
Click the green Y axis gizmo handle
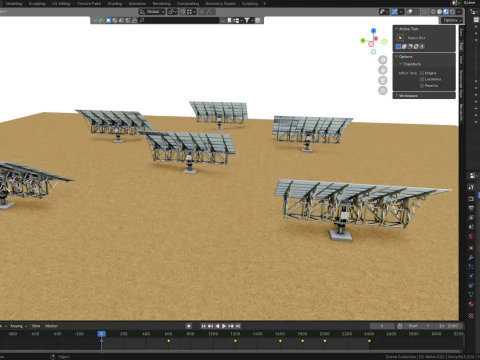[363, 41]
